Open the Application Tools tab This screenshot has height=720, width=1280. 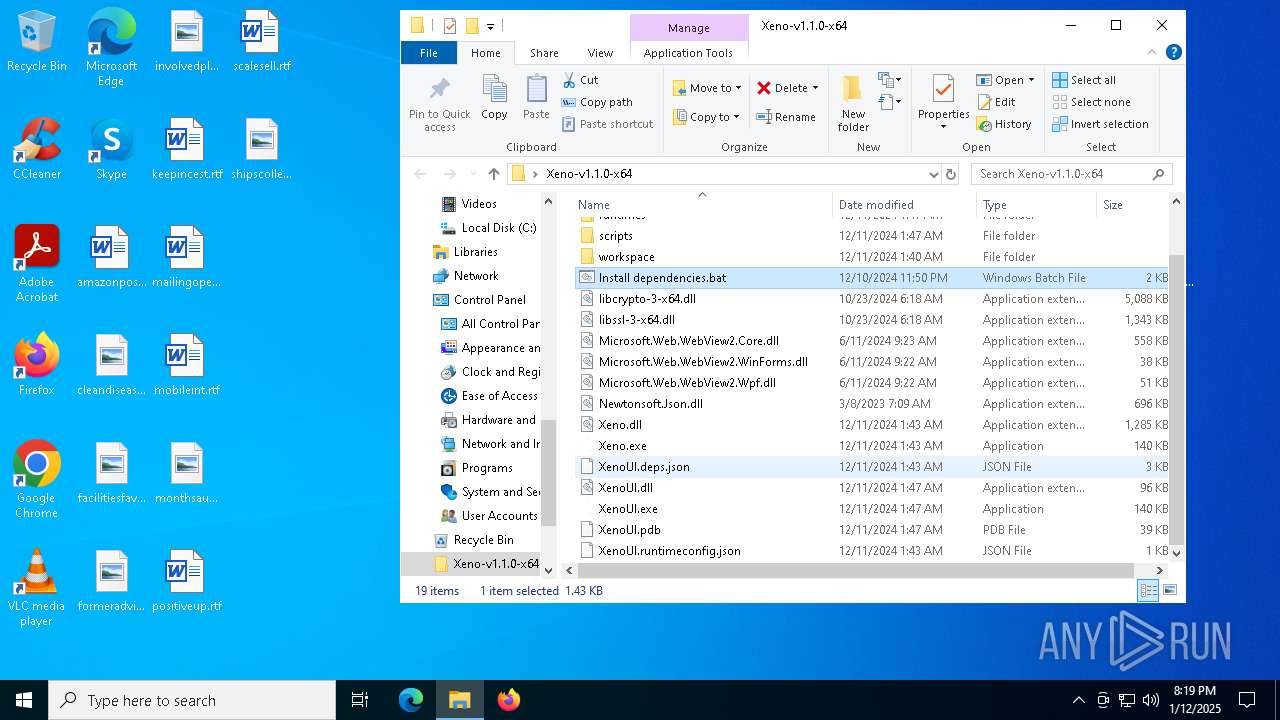pyautogui.click(x=688, y=53)
